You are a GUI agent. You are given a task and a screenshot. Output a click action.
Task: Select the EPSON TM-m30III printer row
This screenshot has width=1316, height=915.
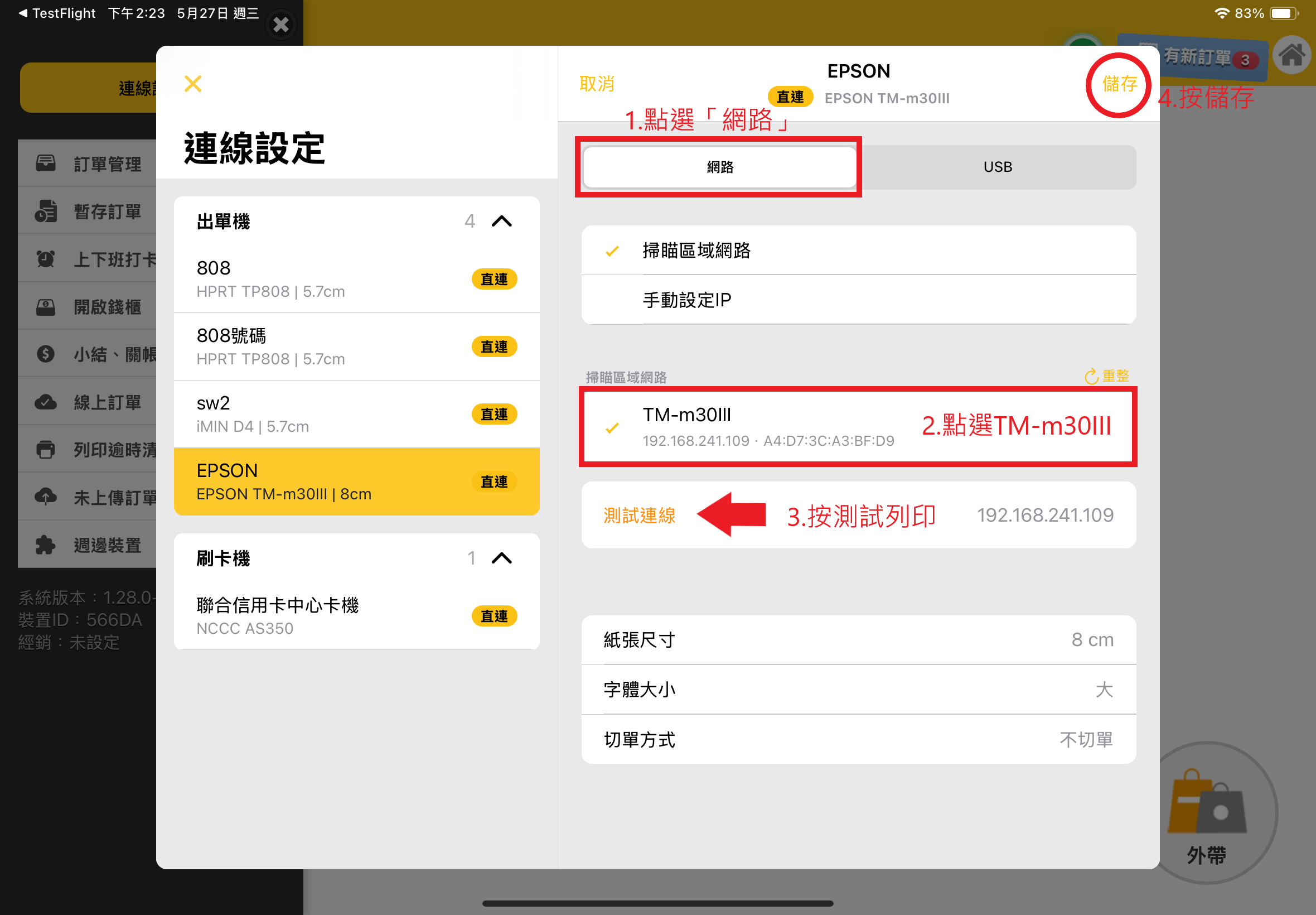(x=356, y=481)
